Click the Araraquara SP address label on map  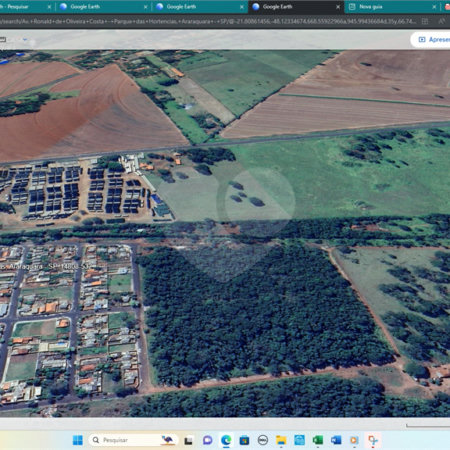(46, 267)
